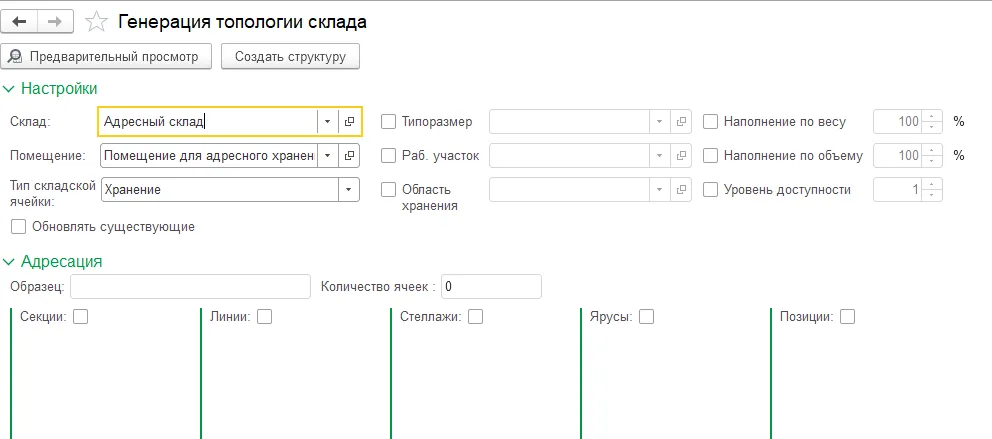Click the Уровень доступности value 1
Viewport: 992px width, 439px height.
click(915, 189)
